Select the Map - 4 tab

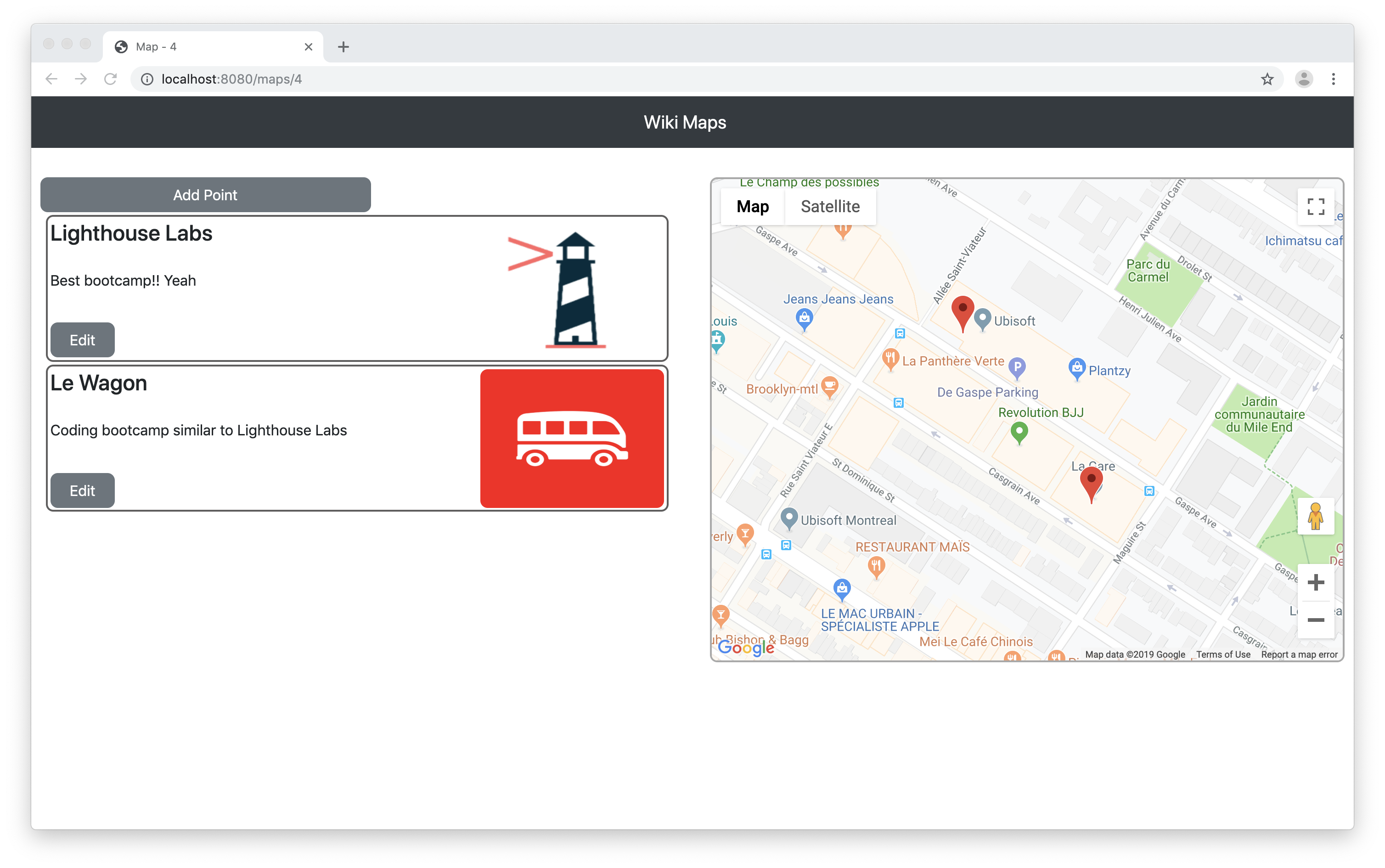pos(213,46)
